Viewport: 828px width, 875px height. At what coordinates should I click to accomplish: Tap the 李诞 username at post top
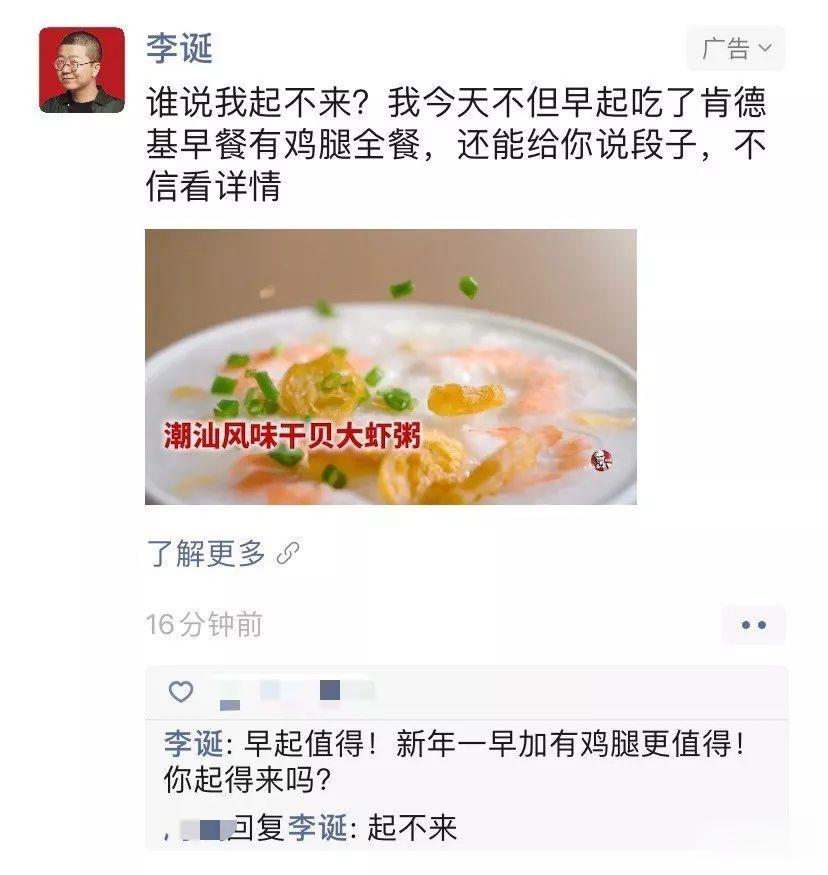(179, 48)
